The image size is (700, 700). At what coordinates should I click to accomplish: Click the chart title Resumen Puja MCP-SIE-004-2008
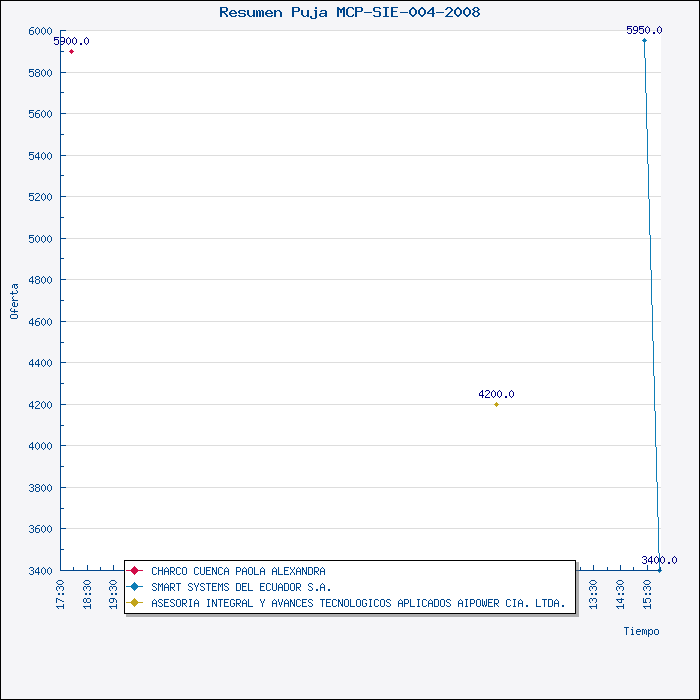350,12
